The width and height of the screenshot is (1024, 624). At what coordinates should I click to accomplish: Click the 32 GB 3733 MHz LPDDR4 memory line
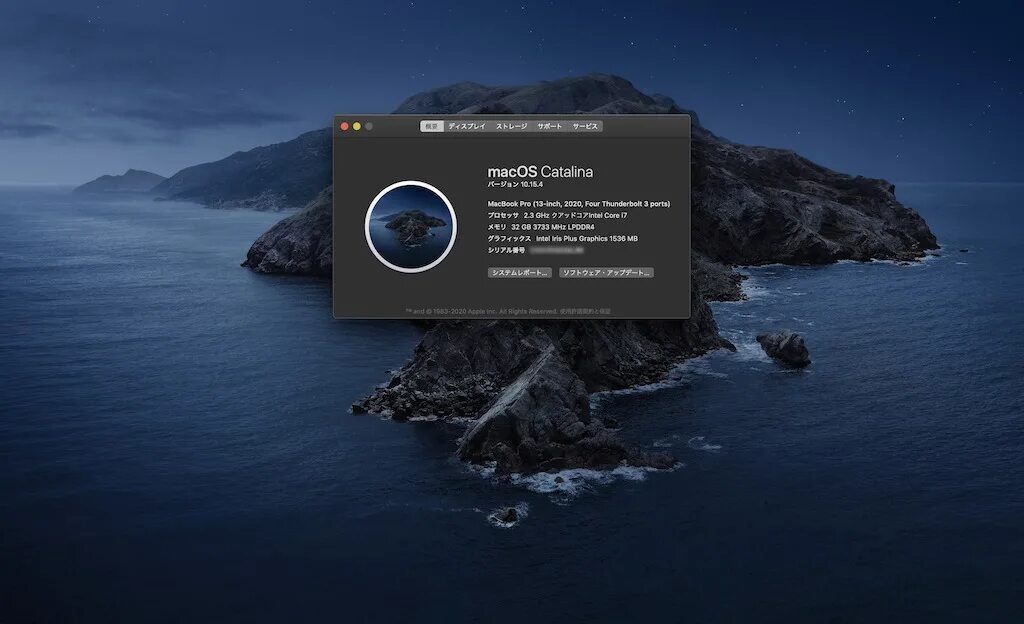541,227
